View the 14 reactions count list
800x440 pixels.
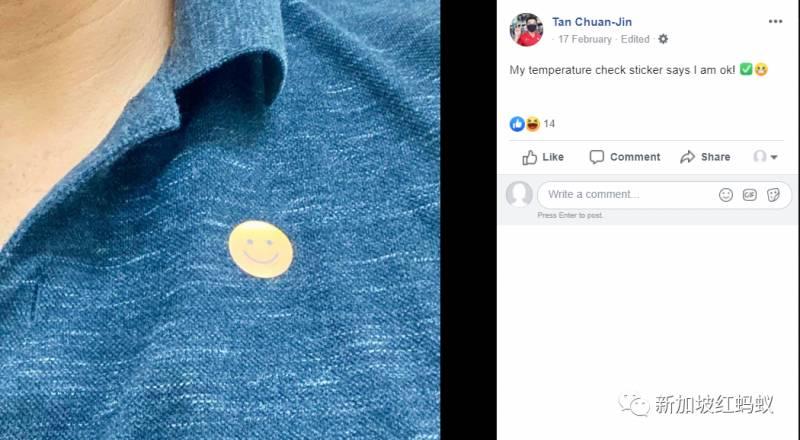549,124
